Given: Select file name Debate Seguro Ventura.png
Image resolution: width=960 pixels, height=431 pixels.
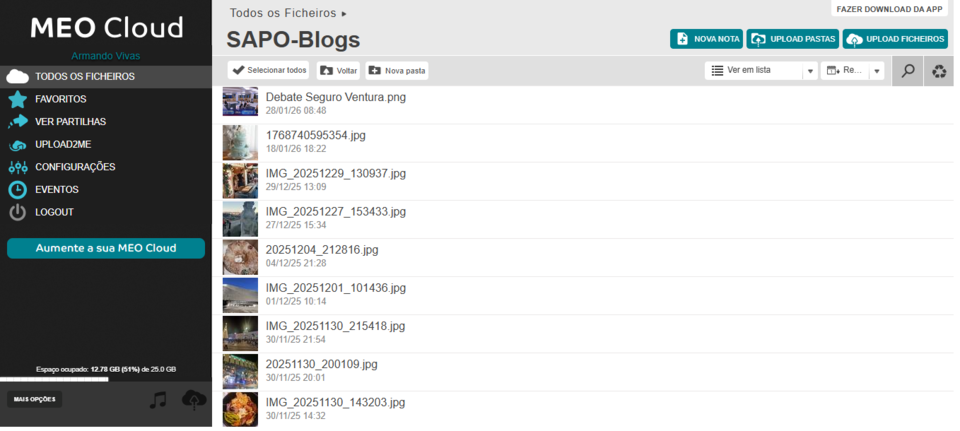Looking at the screenshot, I should point(336,97).
